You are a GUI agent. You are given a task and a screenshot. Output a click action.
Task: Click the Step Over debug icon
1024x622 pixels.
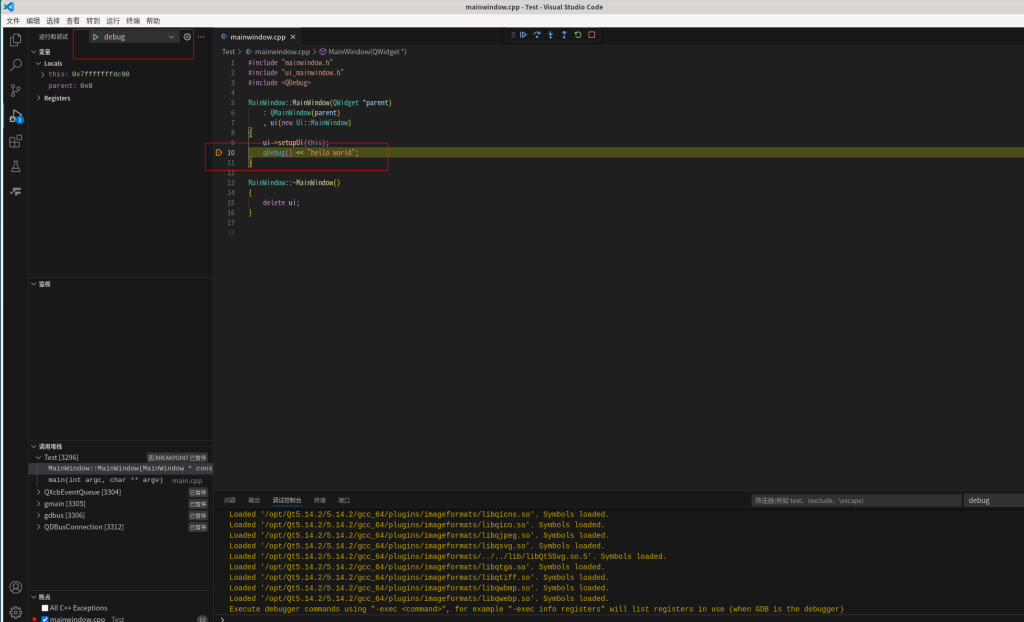(537, 35)
